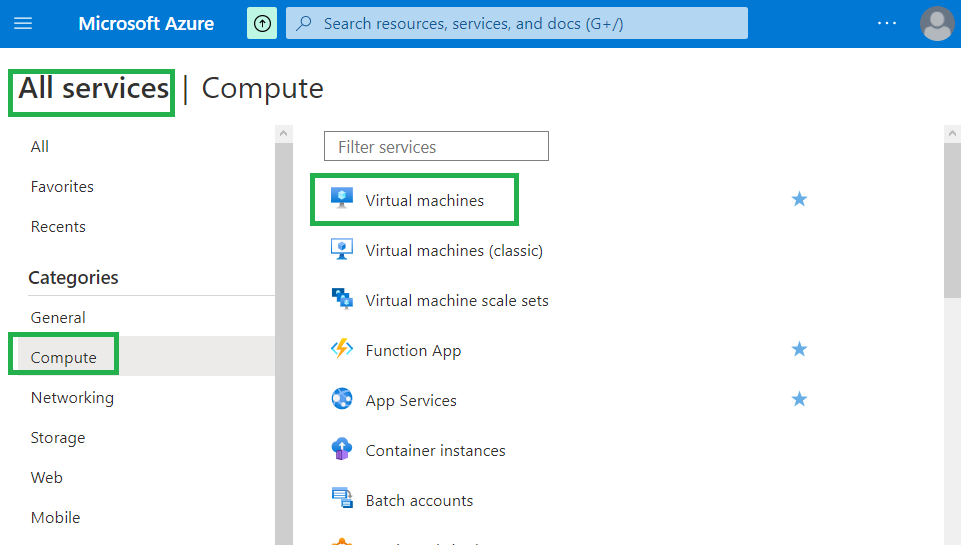961x545 pixels.
Task: Select the All filter in sidebar
Action: point(40,147)
